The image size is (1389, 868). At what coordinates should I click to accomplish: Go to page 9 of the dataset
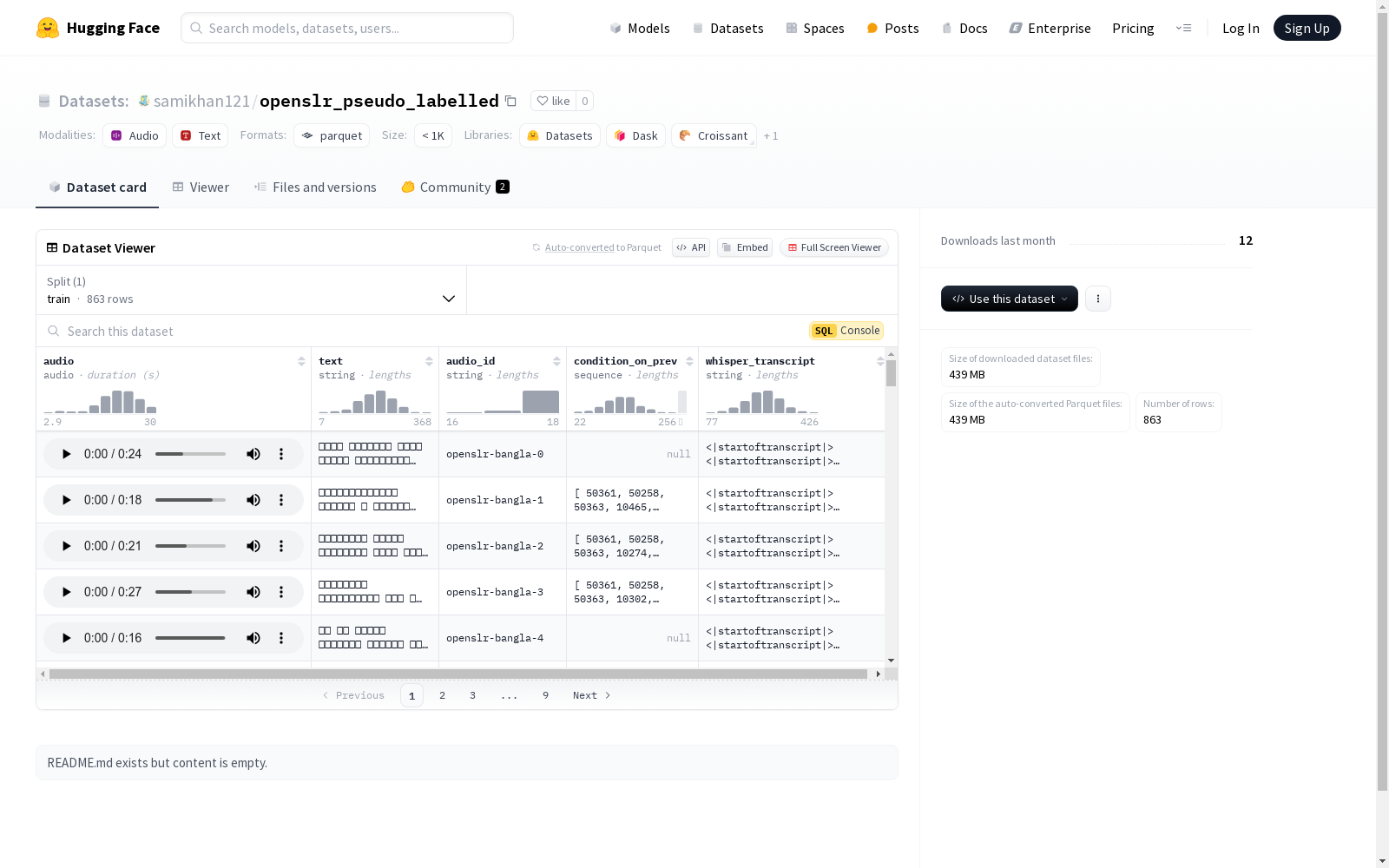pos(545,695)
